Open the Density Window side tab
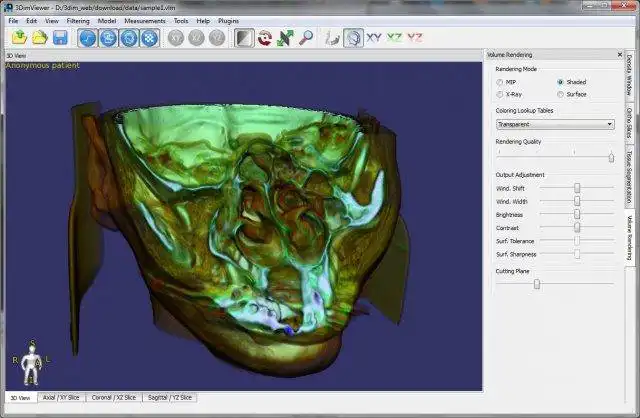640x418 pixels. point(629,75)
